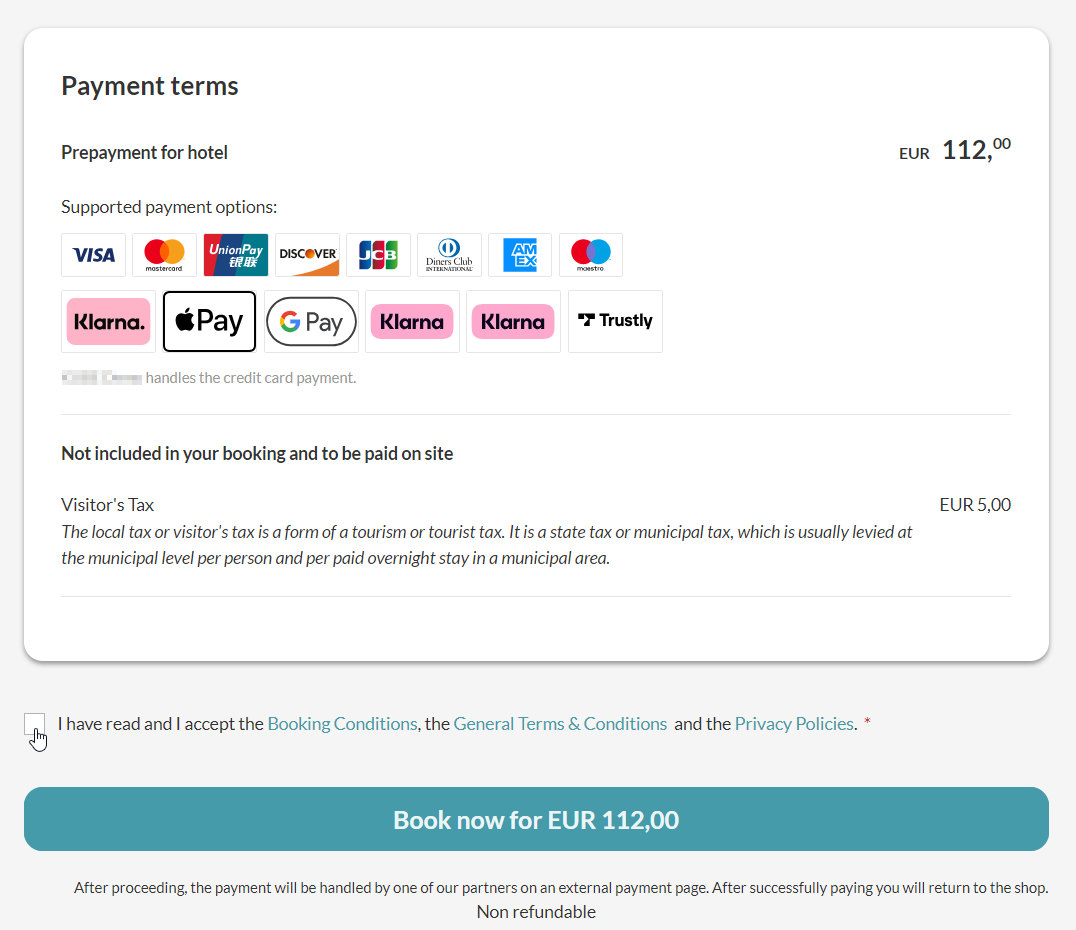The height and width of the screenshot is (930, 1076).
Task: Select the Apple Pay option
Action: 209,321
